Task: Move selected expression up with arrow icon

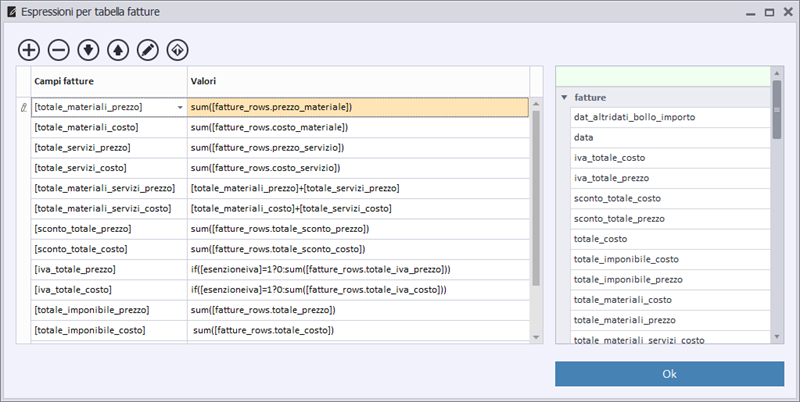Action: pyautogui.click(x=118, y=50)
